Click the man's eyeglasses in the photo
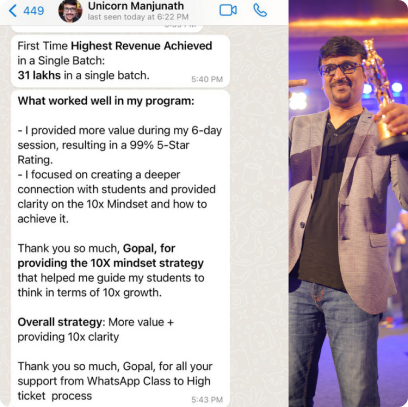This screenshot has width=408, height=407. 340,69
